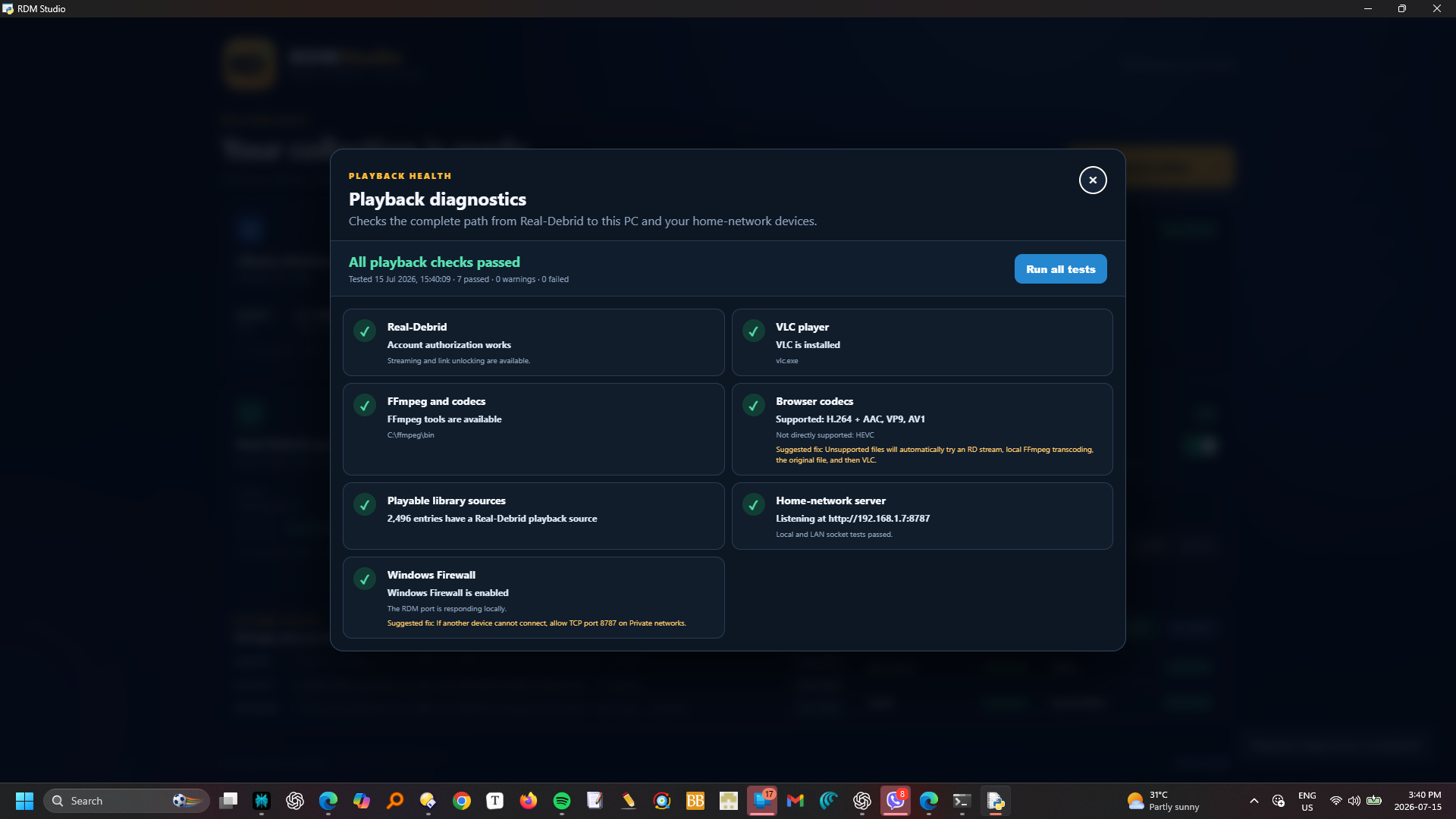Click the Browser codecs check mark icon
1456x819 pixels.
pyautogui.click(x=754, y=406)
